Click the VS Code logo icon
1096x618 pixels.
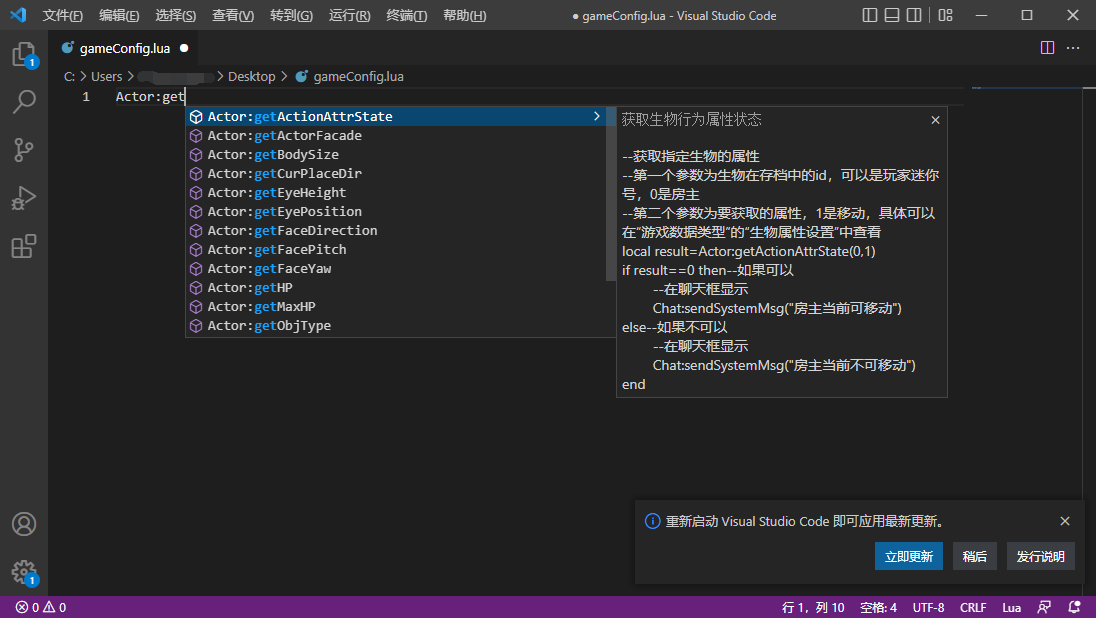[18, 15]
